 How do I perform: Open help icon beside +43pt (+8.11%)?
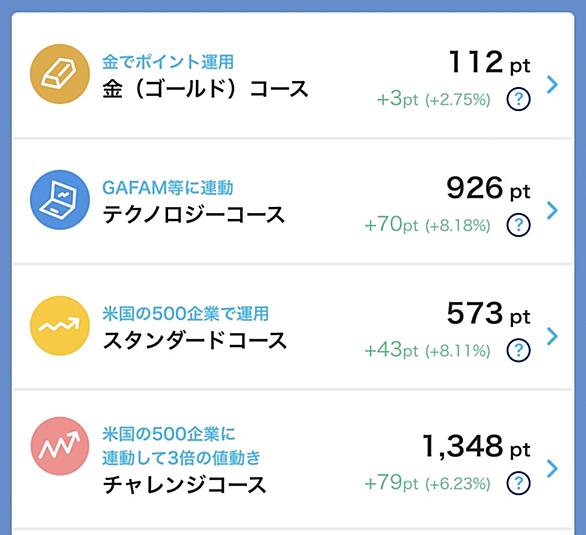(518, 350)
